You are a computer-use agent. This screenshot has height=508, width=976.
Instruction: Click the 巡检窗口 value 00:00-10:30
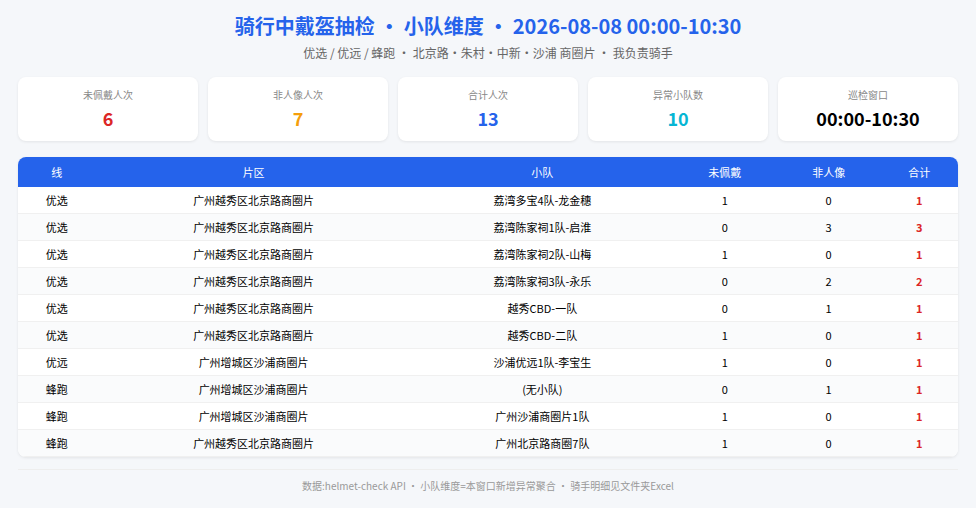868,120
